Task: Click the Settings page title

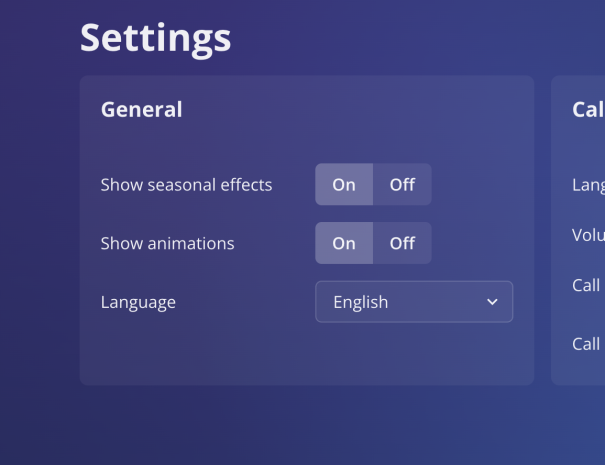Action: pos(155,38)
